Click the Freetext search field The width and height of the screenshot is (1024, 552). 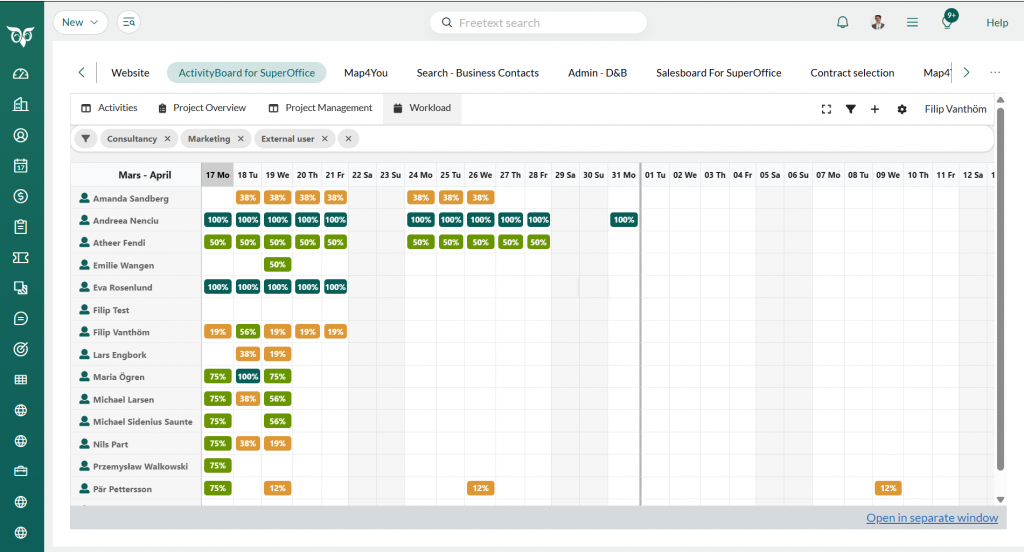point(538,23)
